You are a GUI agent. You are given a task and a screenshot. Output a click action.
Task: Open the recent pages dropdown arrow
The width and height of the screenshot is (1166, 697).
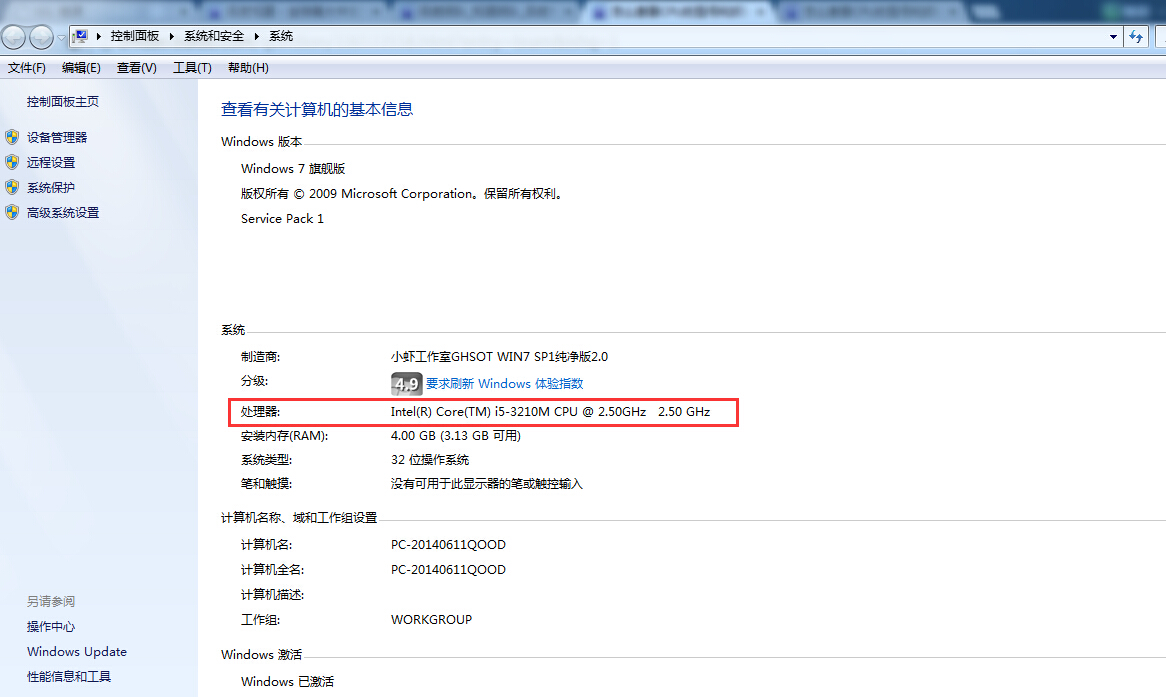pos(62,37)
